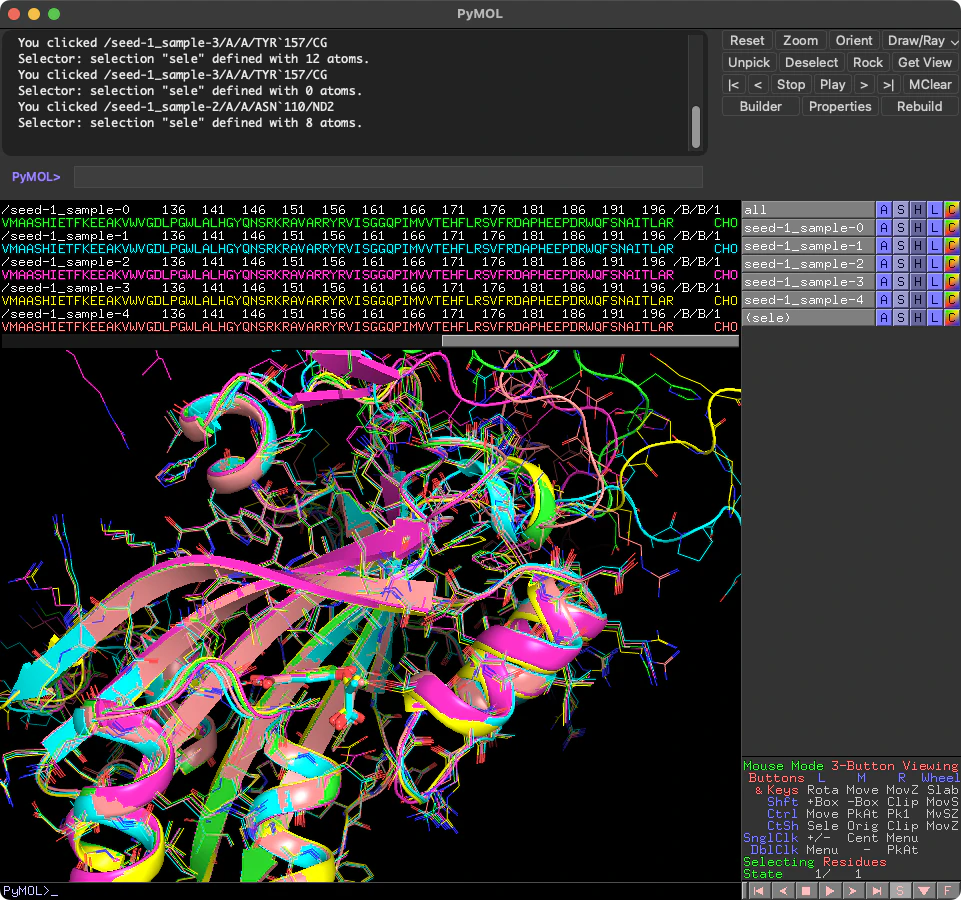The height and width of the screenshot is (900, 961).
Task: Toggle visibility of seed-1_sample-1 object
Action: (x=808, y=246)
